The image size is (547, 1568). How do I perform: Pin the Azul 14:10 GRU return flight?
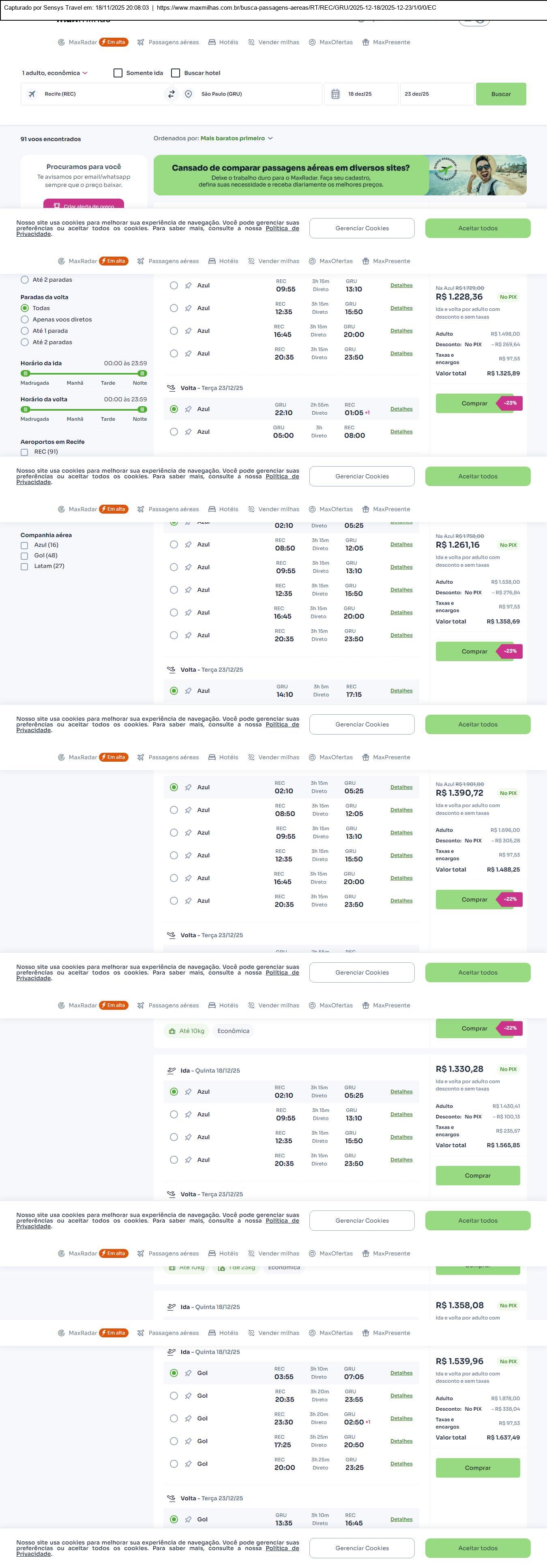[x=188, y=691]
